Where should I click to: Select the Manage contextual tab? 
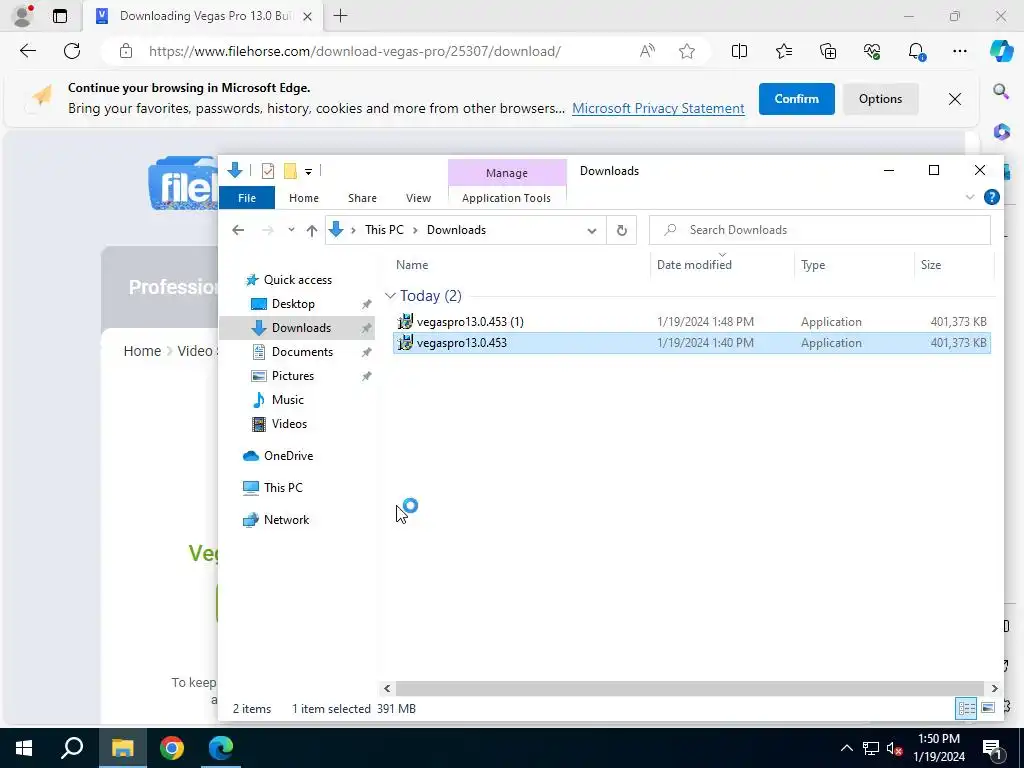point(507,173)
